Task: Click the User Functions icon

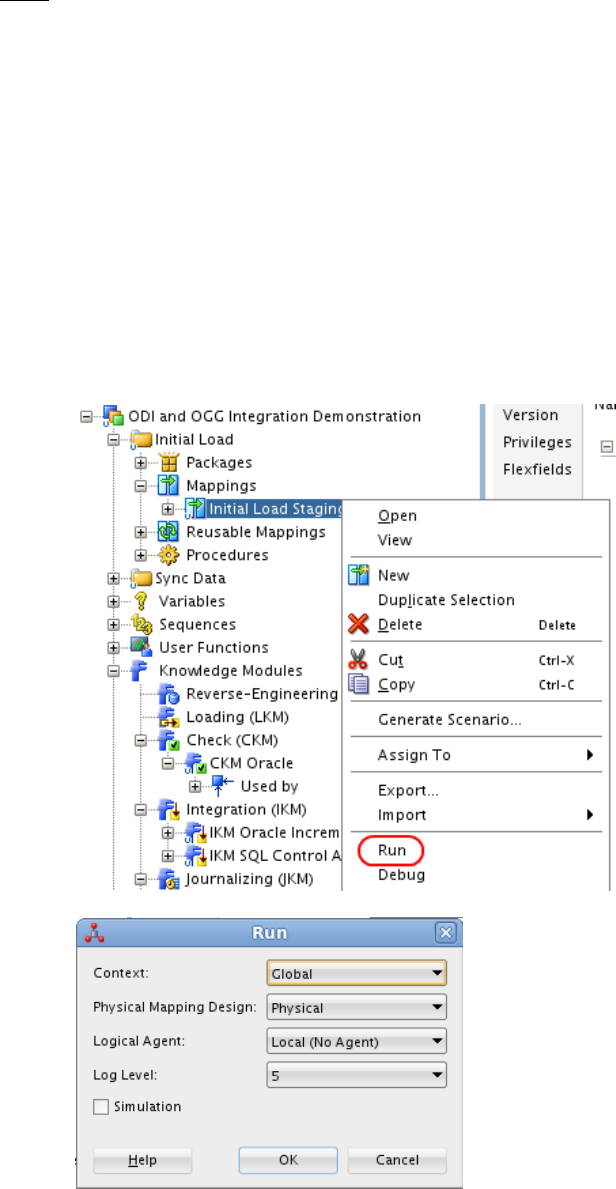Action: (140, 648)
